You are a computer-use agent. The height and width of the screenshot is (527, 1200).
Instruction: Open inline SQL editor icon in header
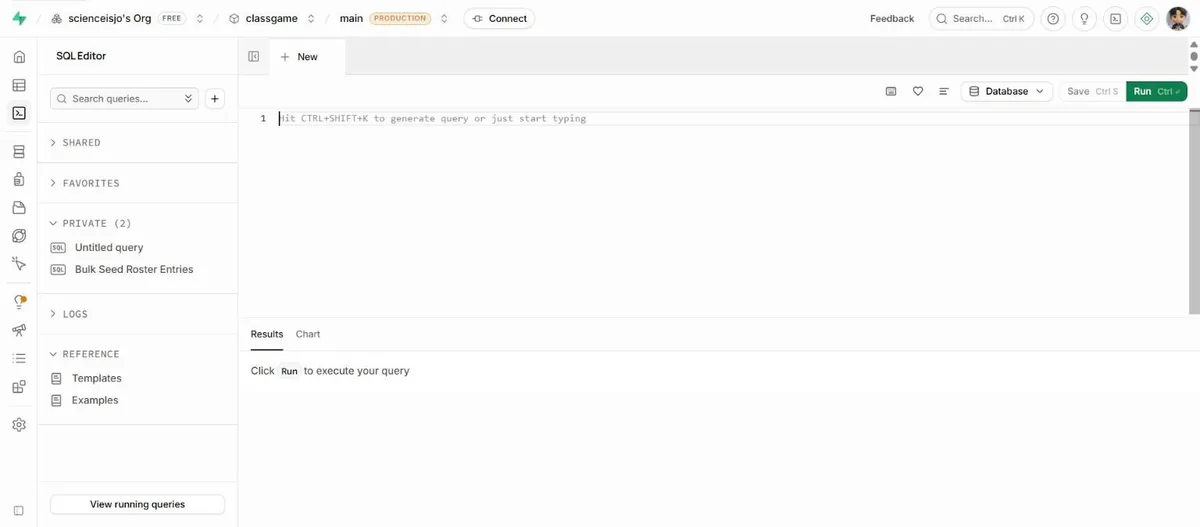pyautogui.click(x=1116, y=18)
